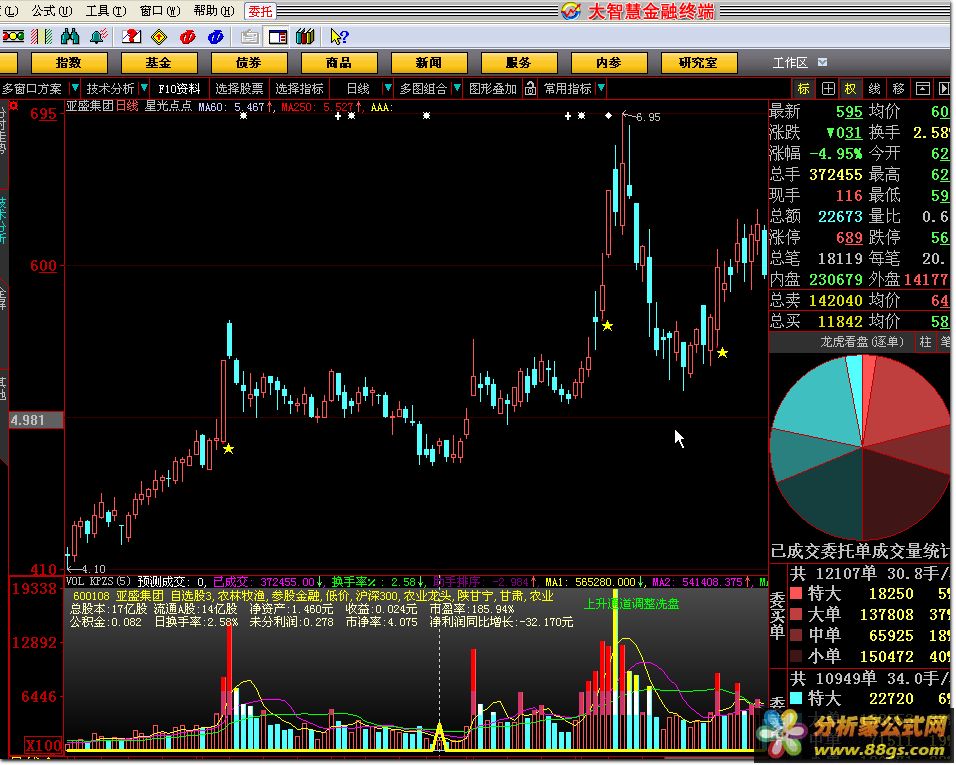
Task: Switch to the 商品 tab
Action: click(x=338, y=63)
